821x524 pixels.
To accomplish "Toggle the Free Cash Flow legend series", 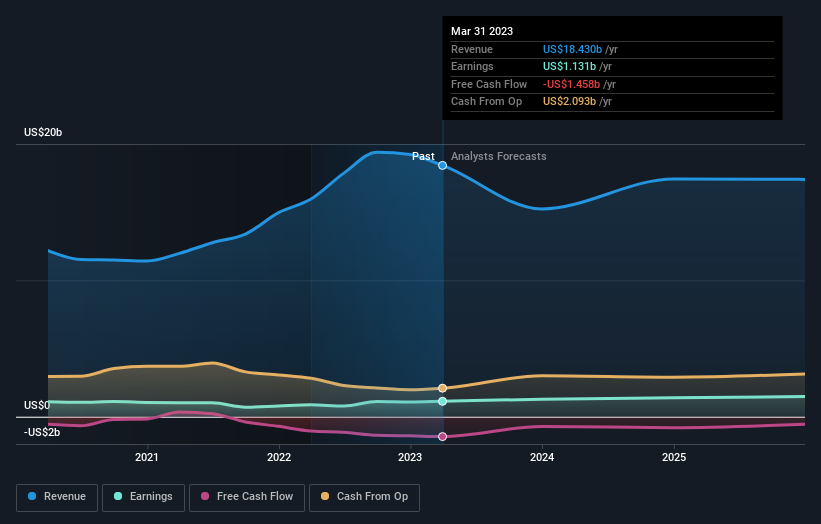I will [x=247, y=497].
